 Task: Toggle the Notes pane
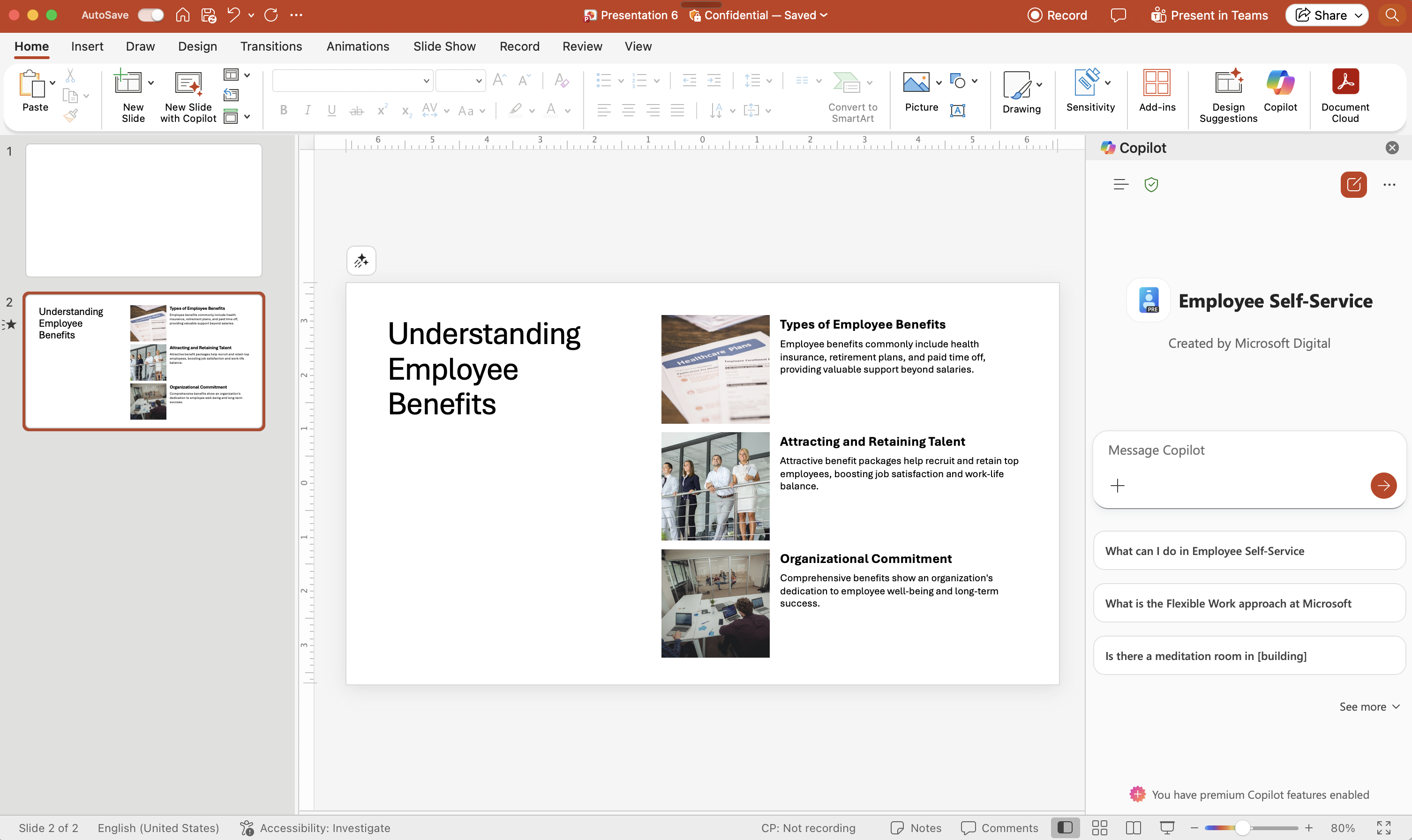916,827
